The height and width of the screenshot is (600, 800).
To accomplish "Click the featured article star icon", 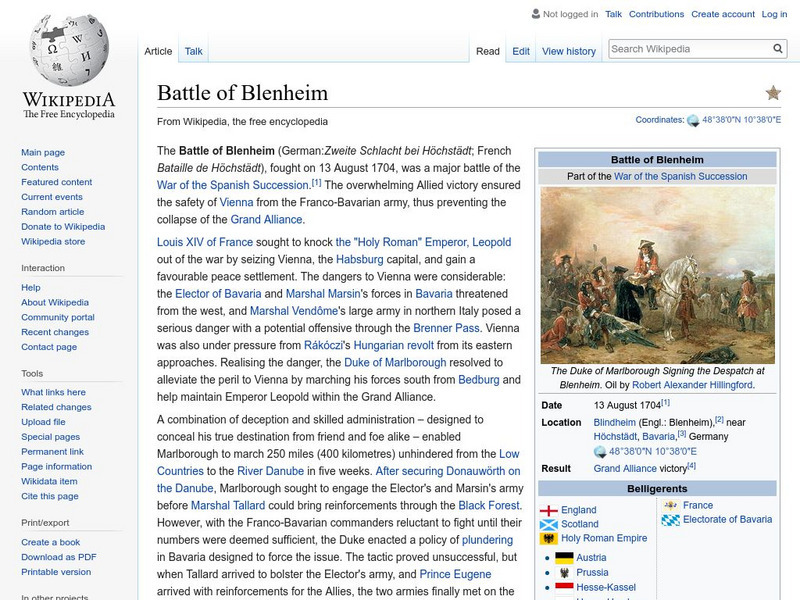I will pos(773,93).
